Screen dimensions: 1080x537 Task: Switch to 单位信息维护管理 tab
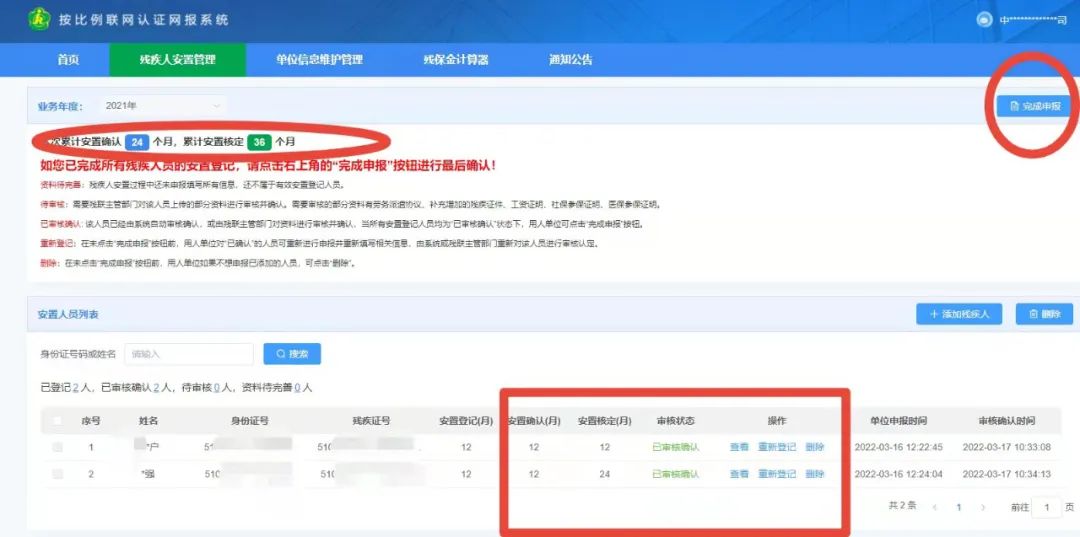(x=319, y=60)
